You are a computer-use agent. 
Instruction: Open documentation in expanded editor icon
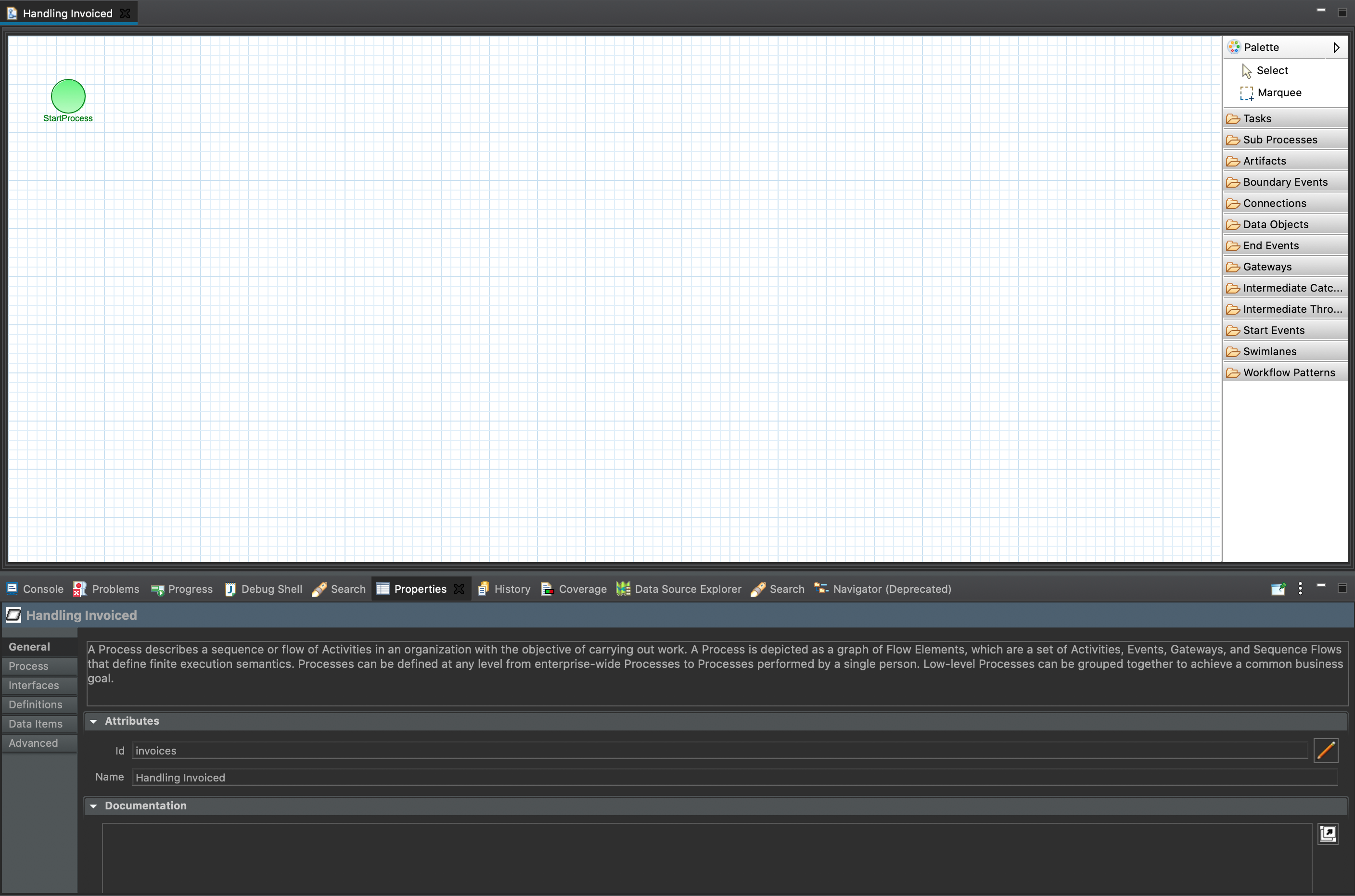1328,834
